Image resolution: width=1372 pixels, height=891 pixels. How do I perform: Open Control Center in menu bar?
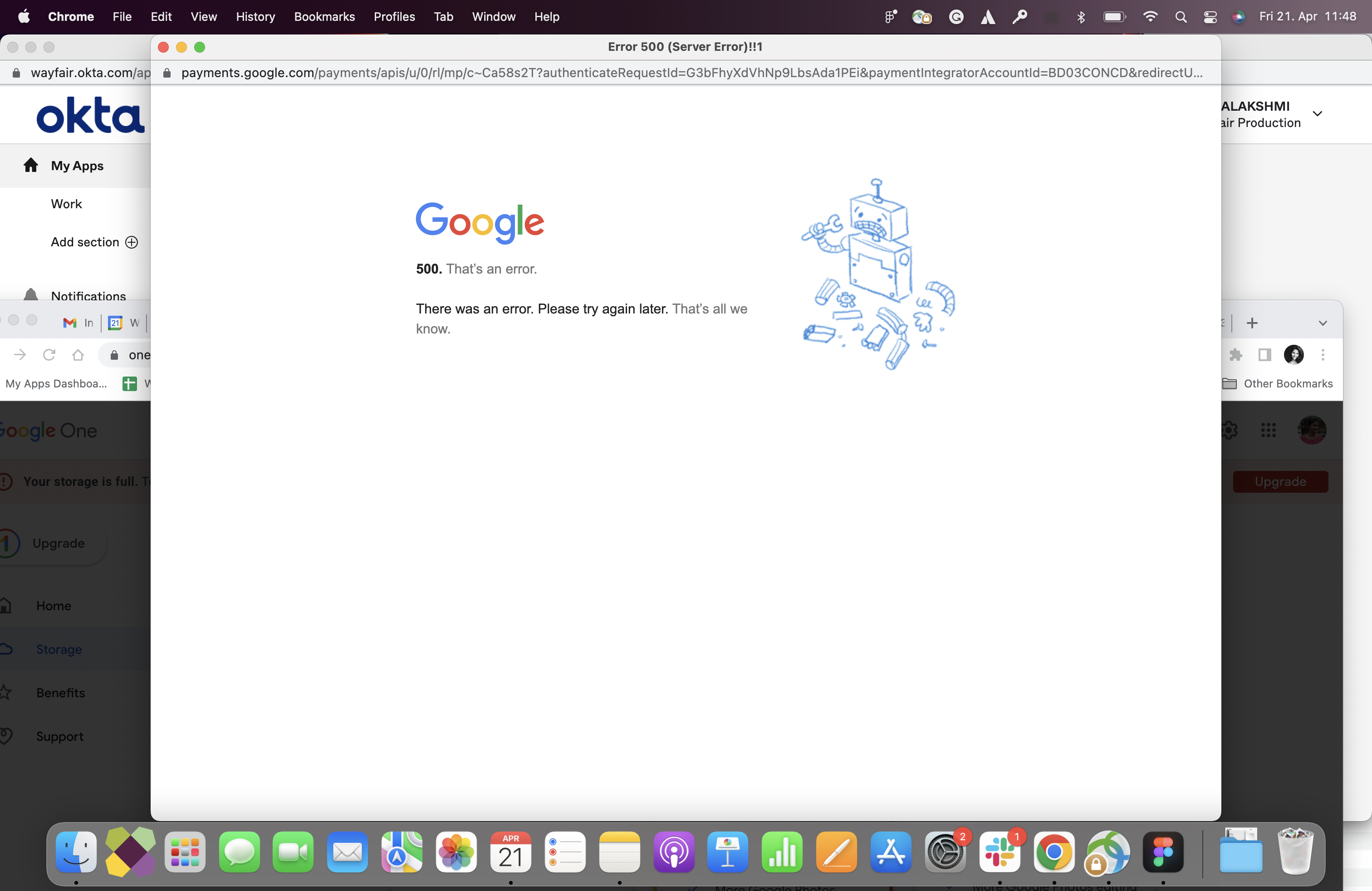1210,17
